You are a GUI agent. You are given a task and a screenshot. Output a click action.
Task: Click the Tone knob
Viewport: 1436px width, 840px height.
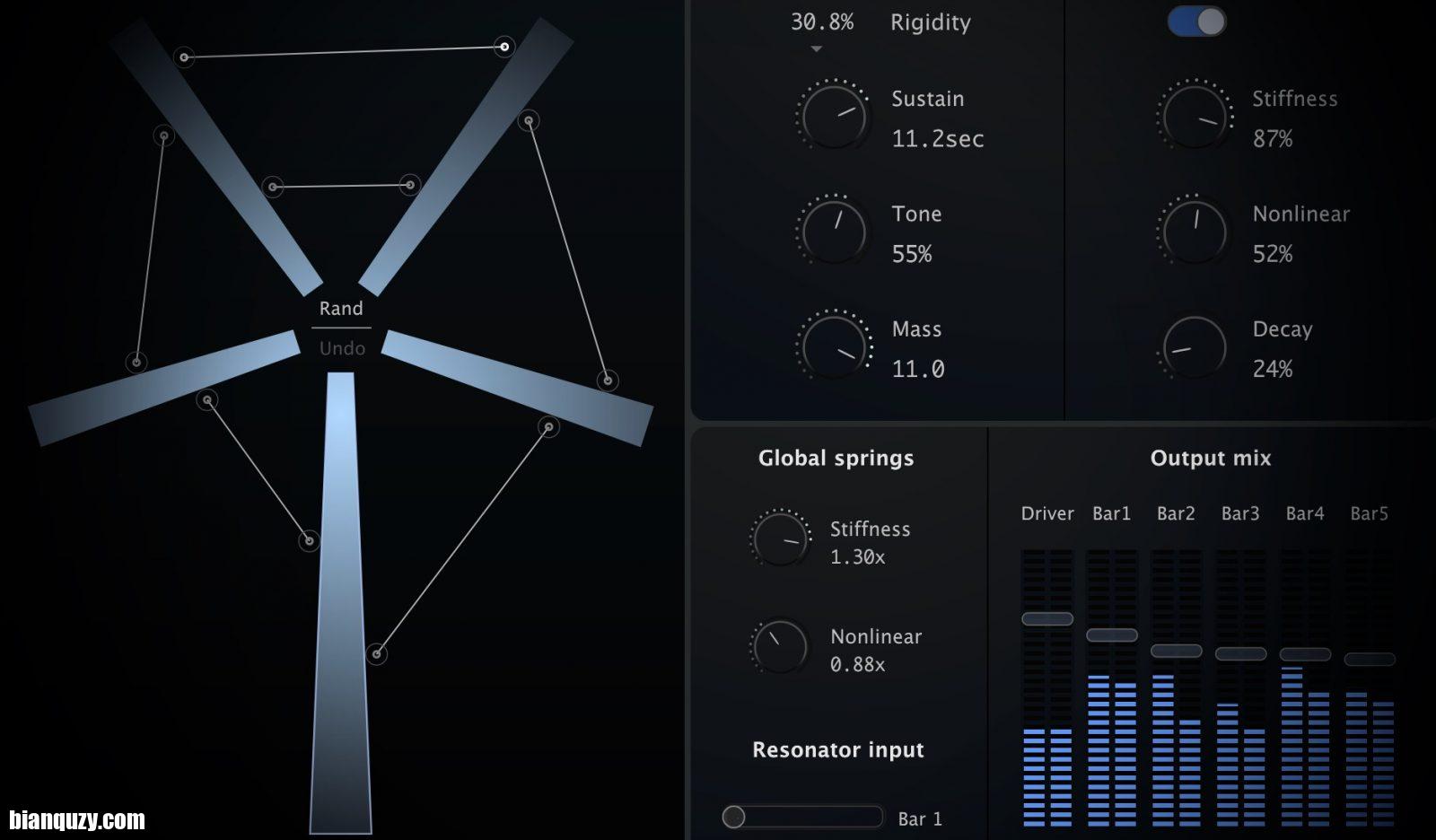(x=834, y=231)
